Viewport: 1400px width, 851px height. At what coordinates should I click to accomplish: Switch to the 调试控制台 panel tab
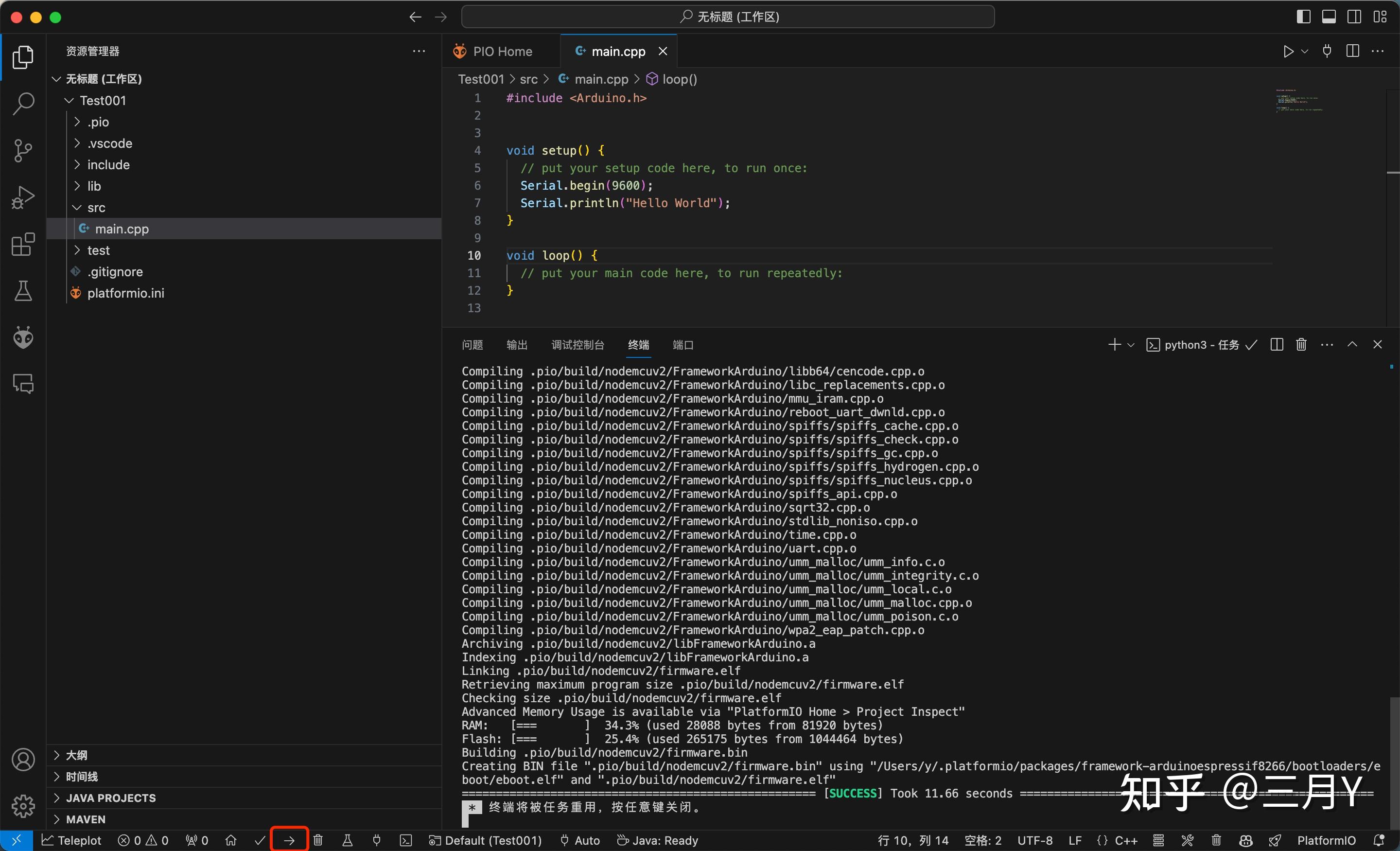(x=578, y=344)
